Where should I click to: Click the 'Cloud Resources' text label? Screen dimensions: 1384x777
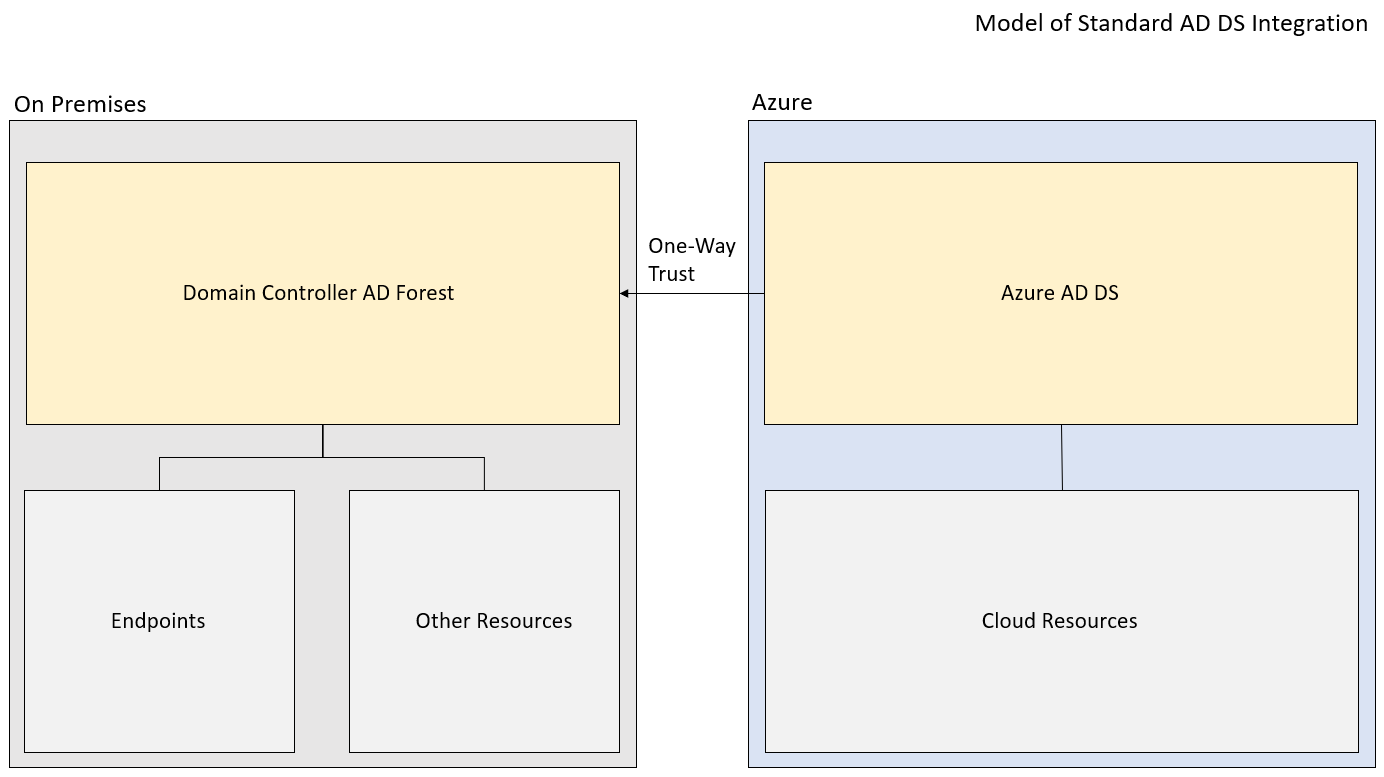point(1060,621)
